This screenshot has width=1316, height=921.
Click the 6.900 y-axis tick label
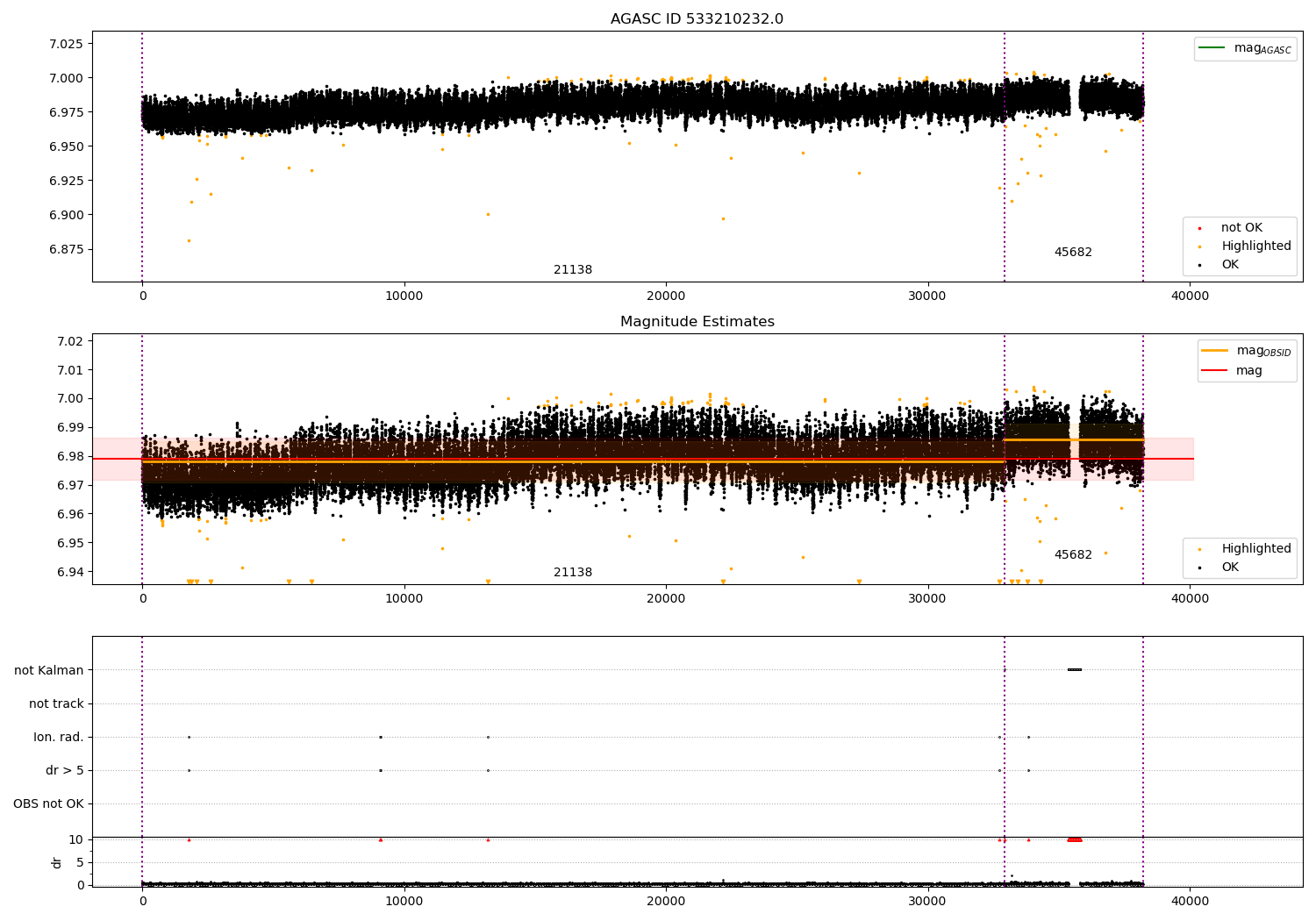(x=66, y=215)
